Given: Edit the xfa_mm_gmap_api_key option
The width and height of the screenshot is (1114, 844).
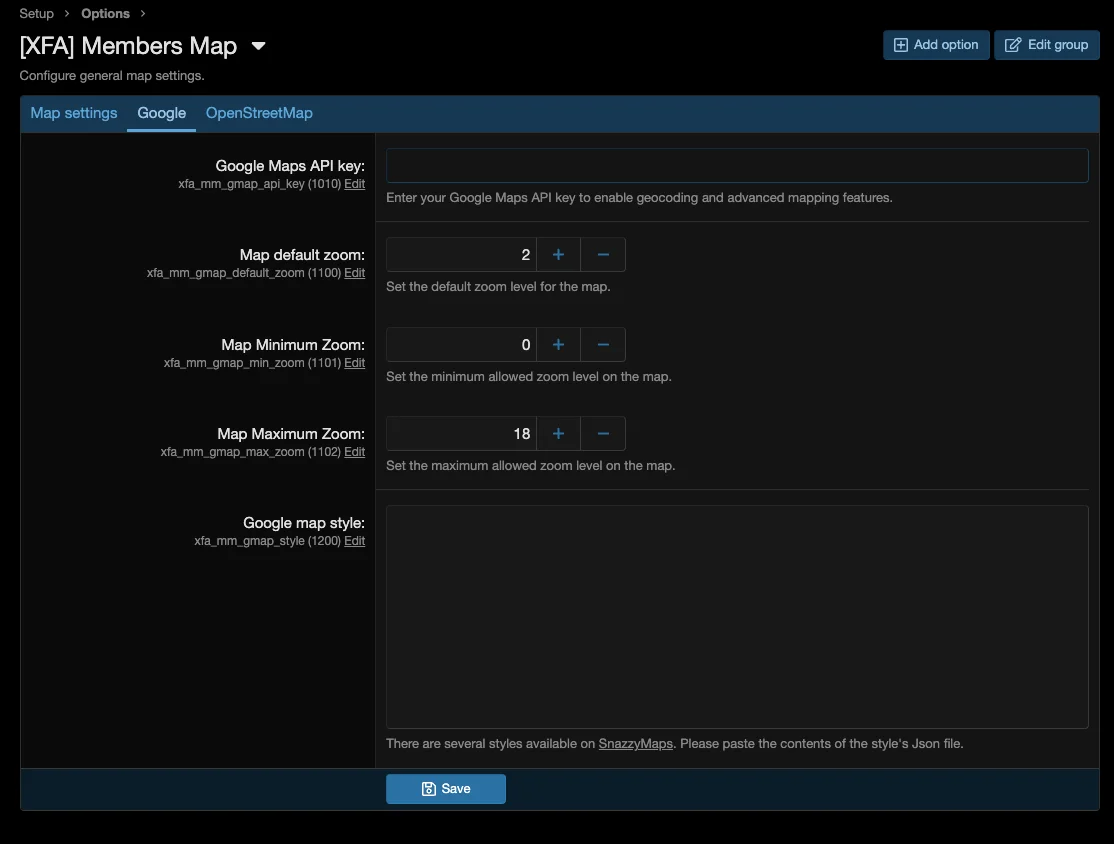Looking at the screenshot, I should coord(355,184).
